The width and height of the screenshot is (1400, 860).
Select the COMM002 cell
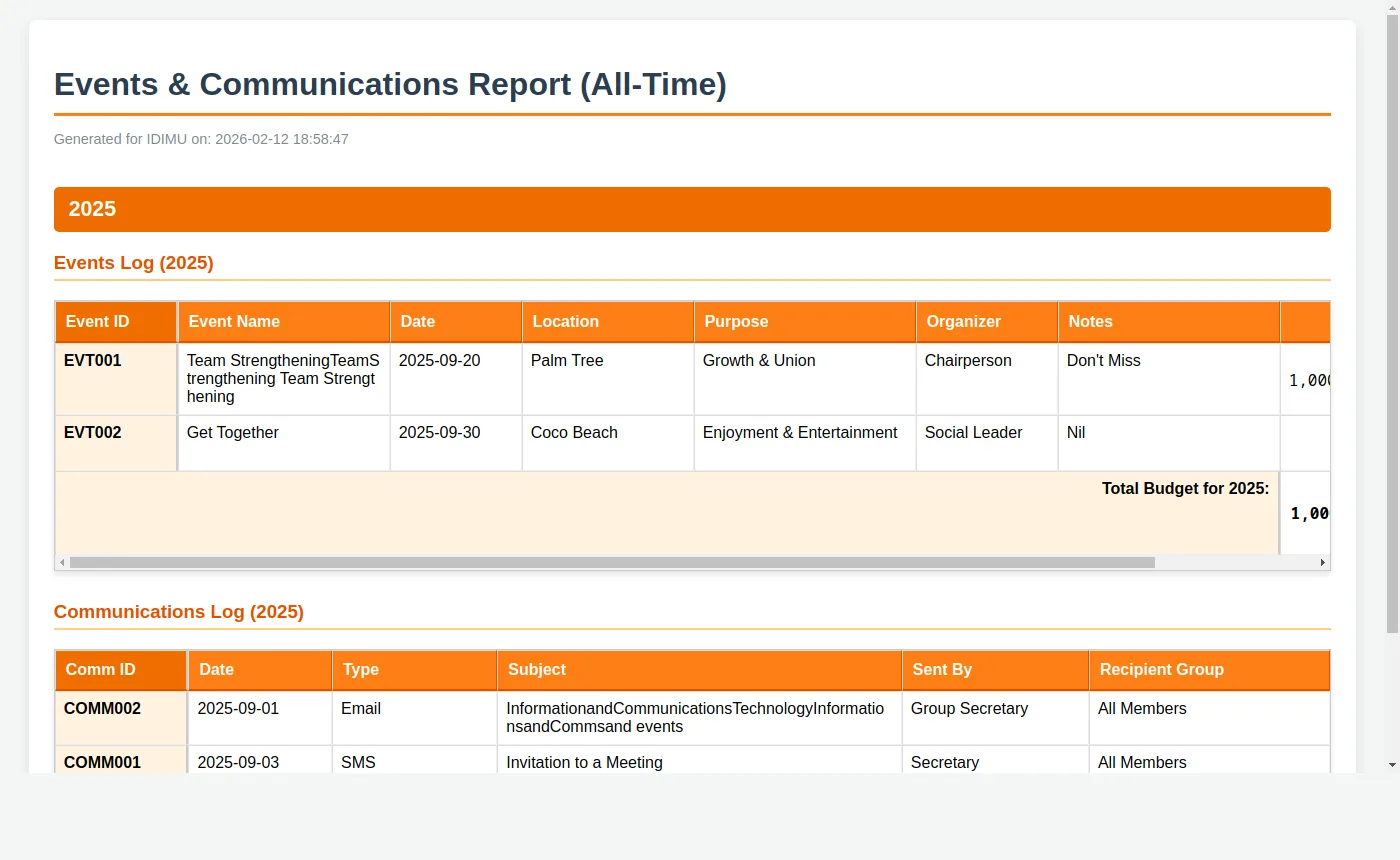point(121,718)
